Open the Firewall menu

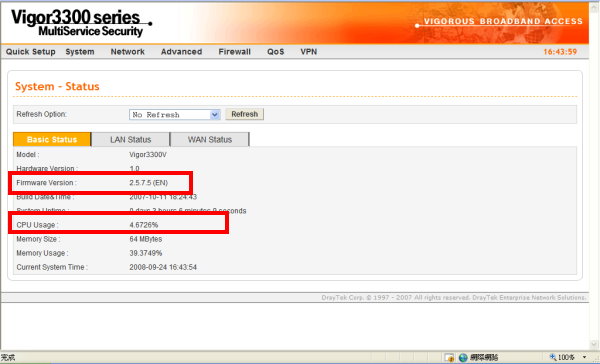[235, 52]
